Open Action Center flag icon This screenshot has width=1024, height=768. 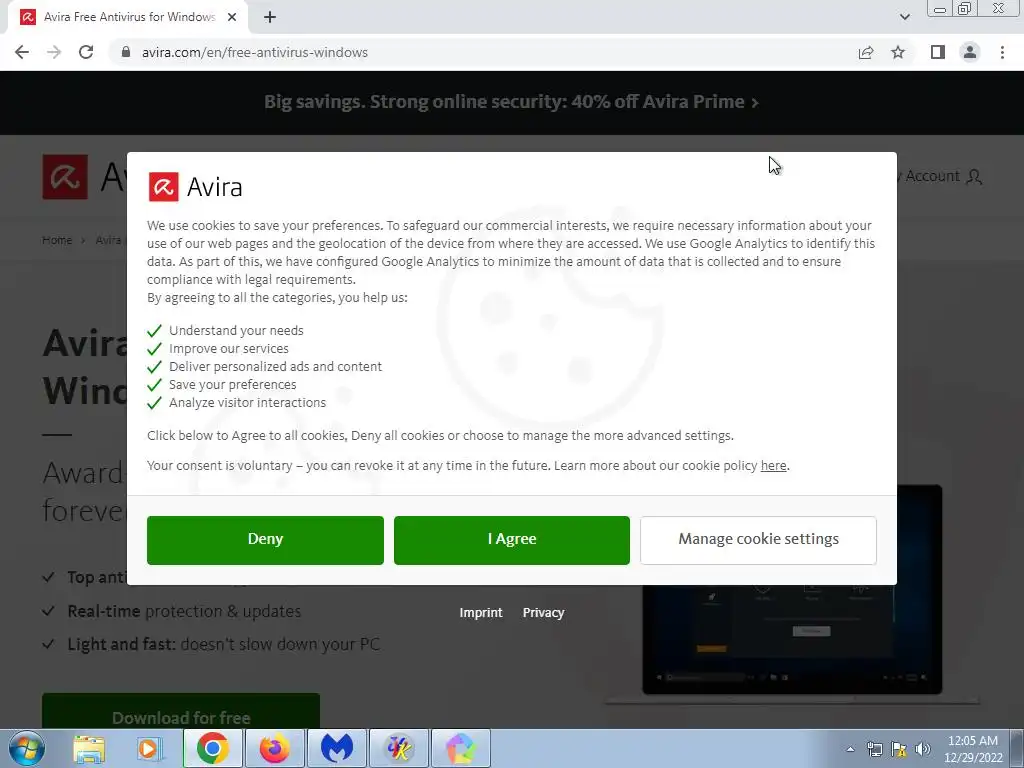coord(899,749)
